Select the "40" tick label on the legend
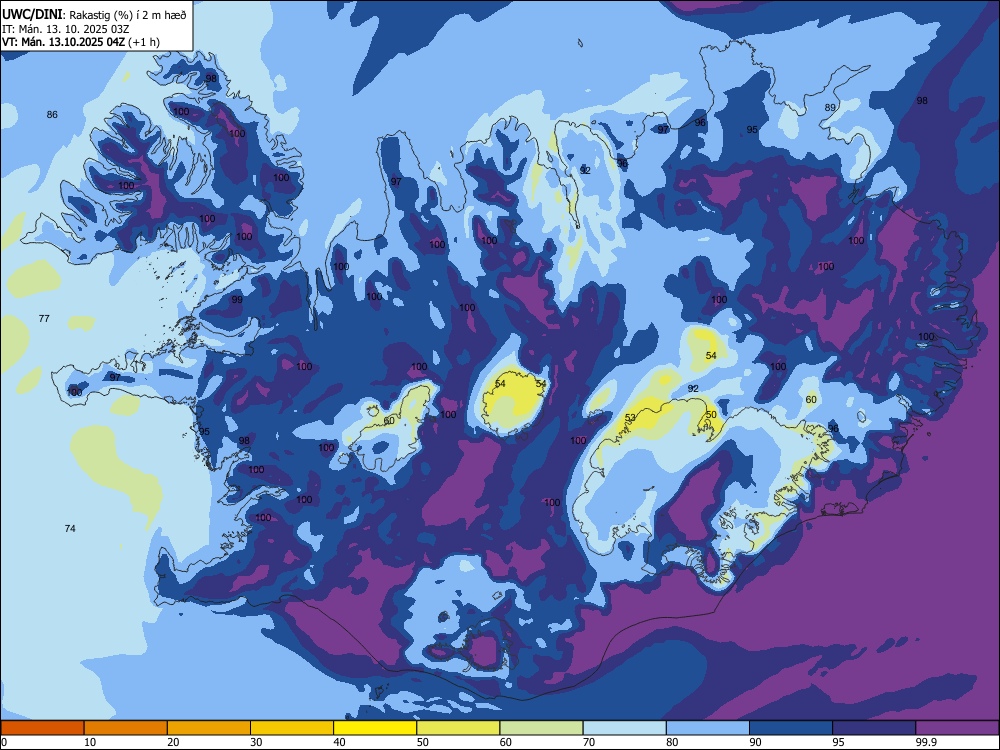Screen dimensions: 1000x750 point(339,742)
